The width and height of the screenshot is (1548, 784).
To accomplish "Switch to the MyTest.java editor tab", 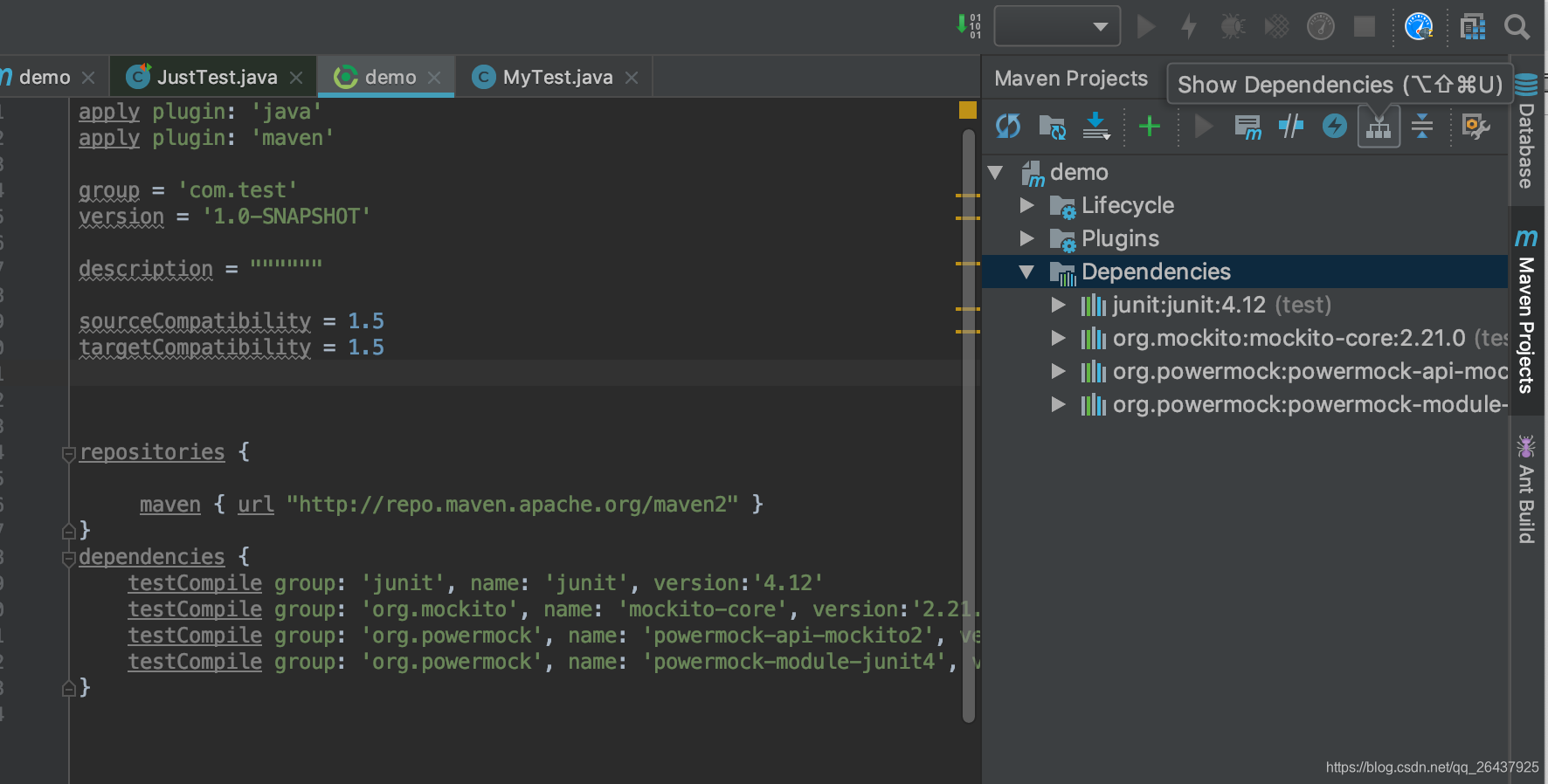I will 556,77.
